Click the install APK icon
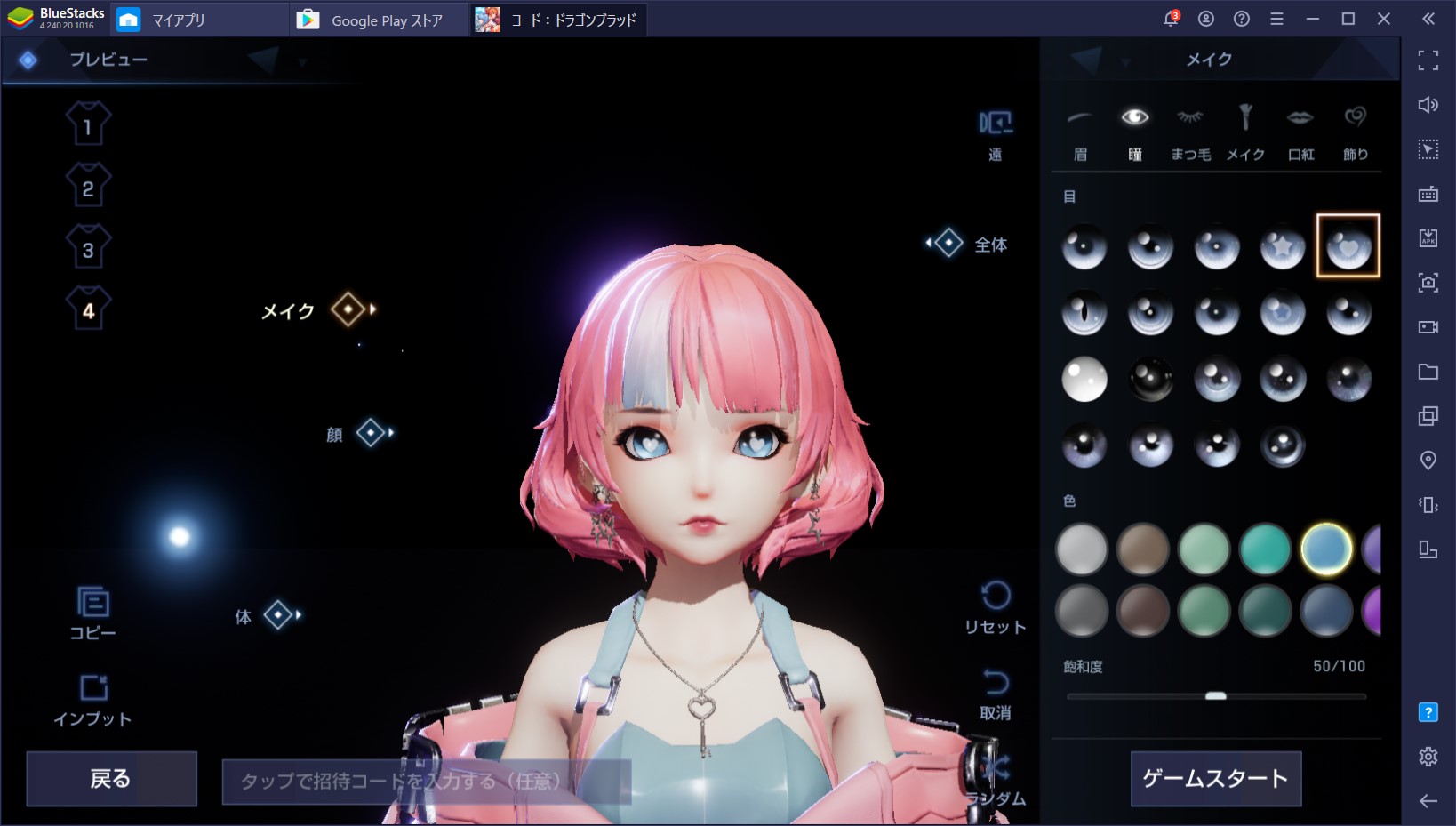The height and width of the screenshot is (826, 1456). 1428,238
